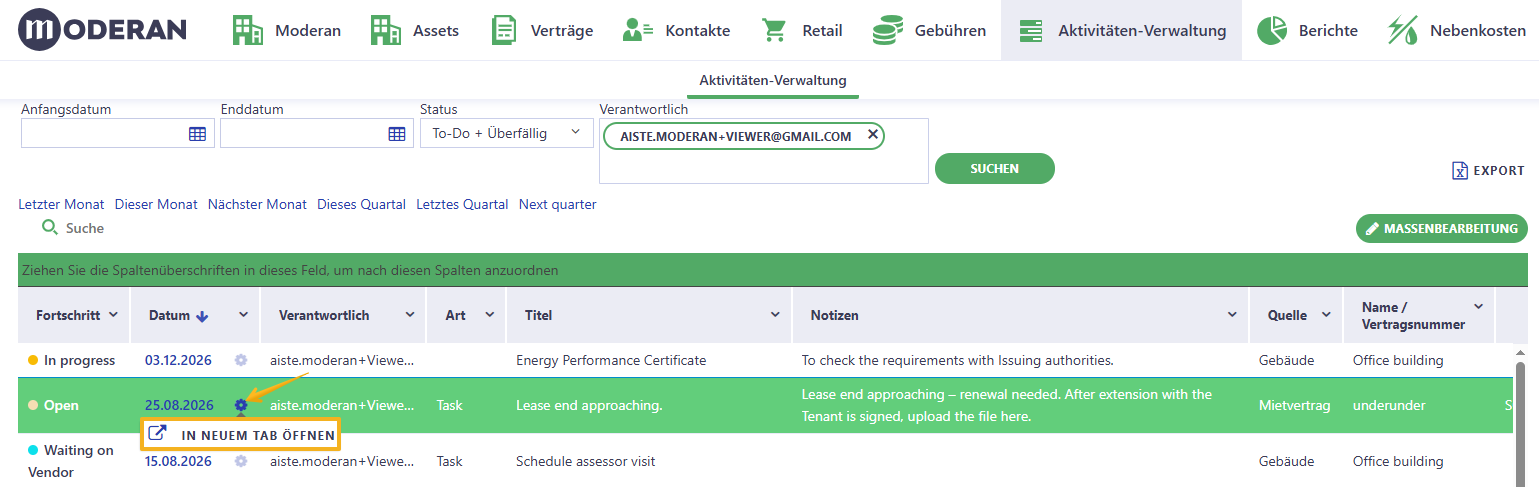Click the Excel EXPORT icon
Image resolution: width=1539 pixels, height=487 pixels.
[x=1460, y=171]
